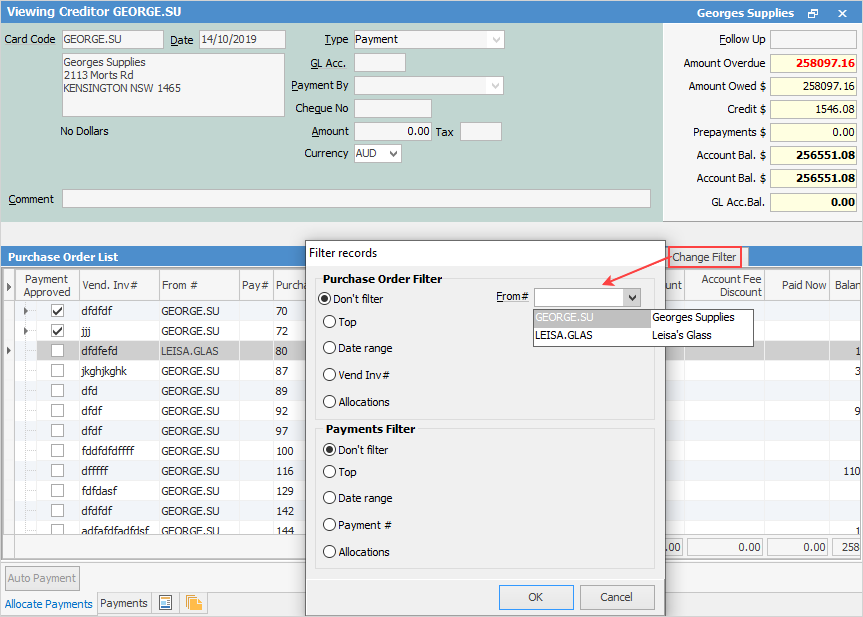The image size is (863, 617).
Task: Open the details view icon tab
Action: [x=166, y=603]
